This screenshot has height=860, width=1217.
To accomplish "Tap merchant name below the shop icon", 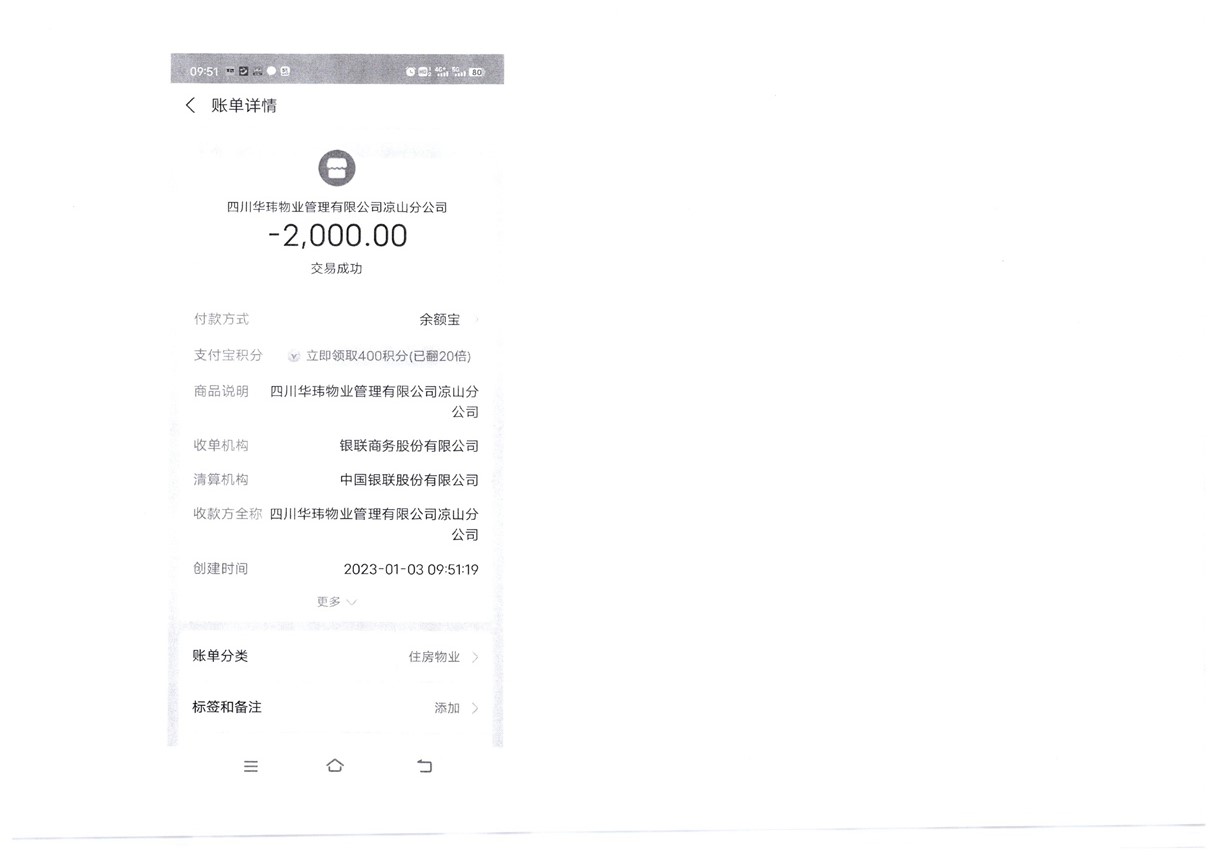I will (337, 207).
